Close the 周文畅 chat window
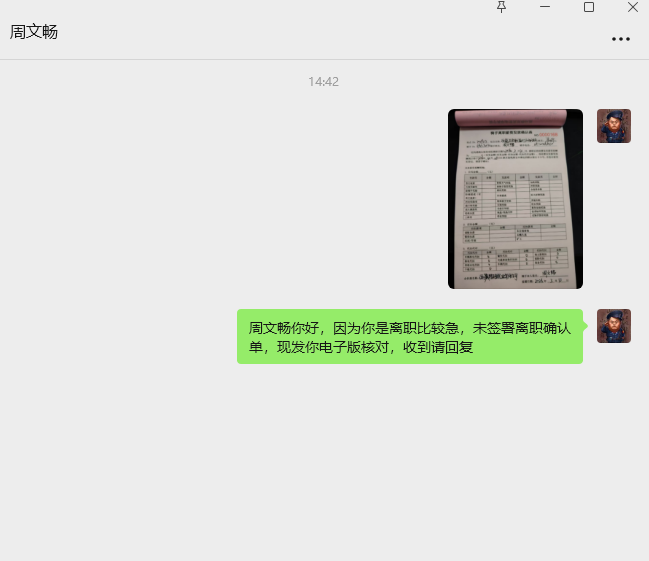The width and height of the screenshot is (649, 561). [632, 7]
